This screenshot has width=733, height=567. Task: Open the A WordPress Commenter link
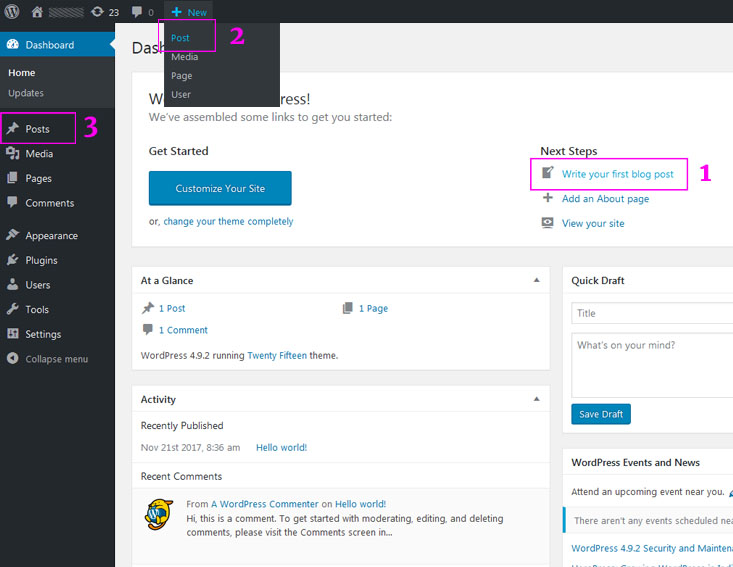265,504
